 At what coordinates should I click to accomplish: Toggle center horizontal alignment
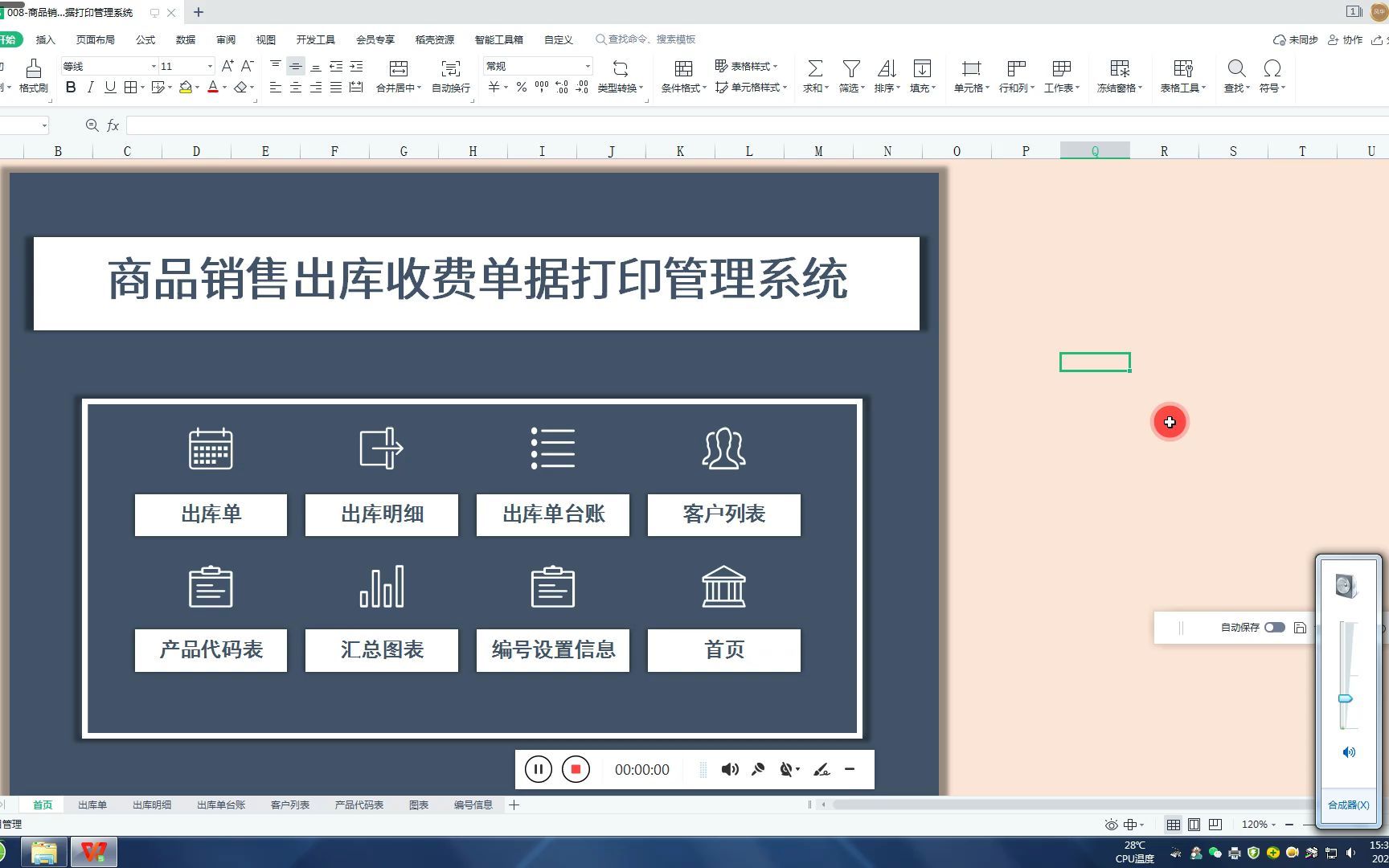[296, 87]
